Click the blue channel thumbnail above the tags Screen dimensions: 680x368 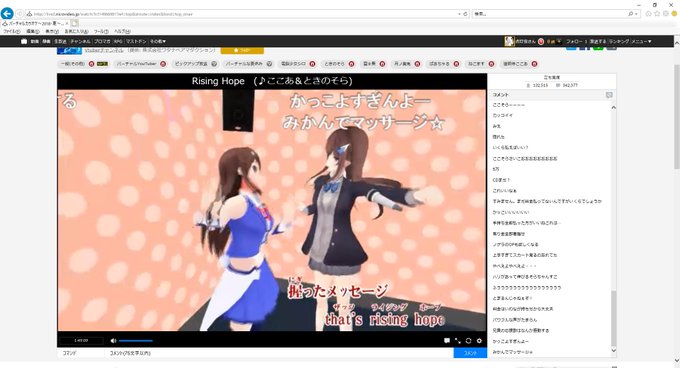pos(69,51)
